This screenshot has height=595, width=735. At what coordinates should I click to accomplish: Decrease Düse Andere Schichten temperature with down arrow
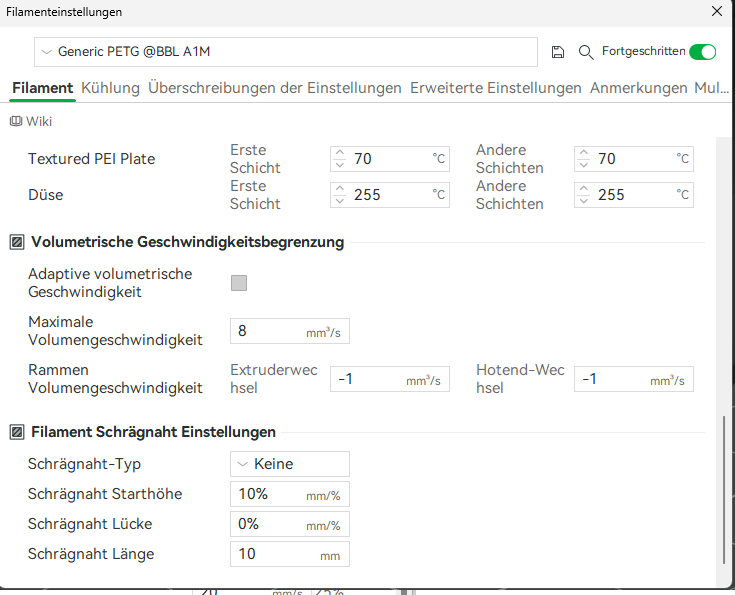click(584, 200)
